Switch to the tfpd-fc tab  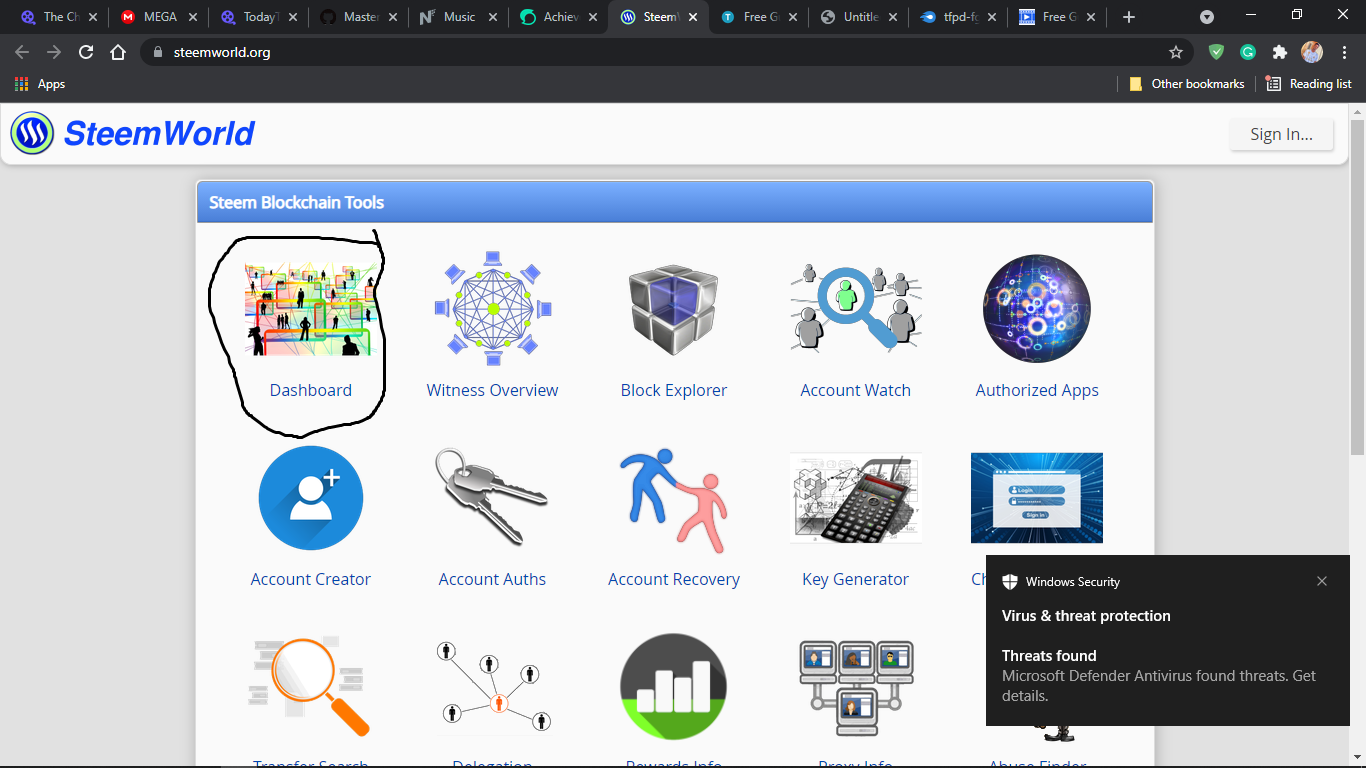pos(958,17)
